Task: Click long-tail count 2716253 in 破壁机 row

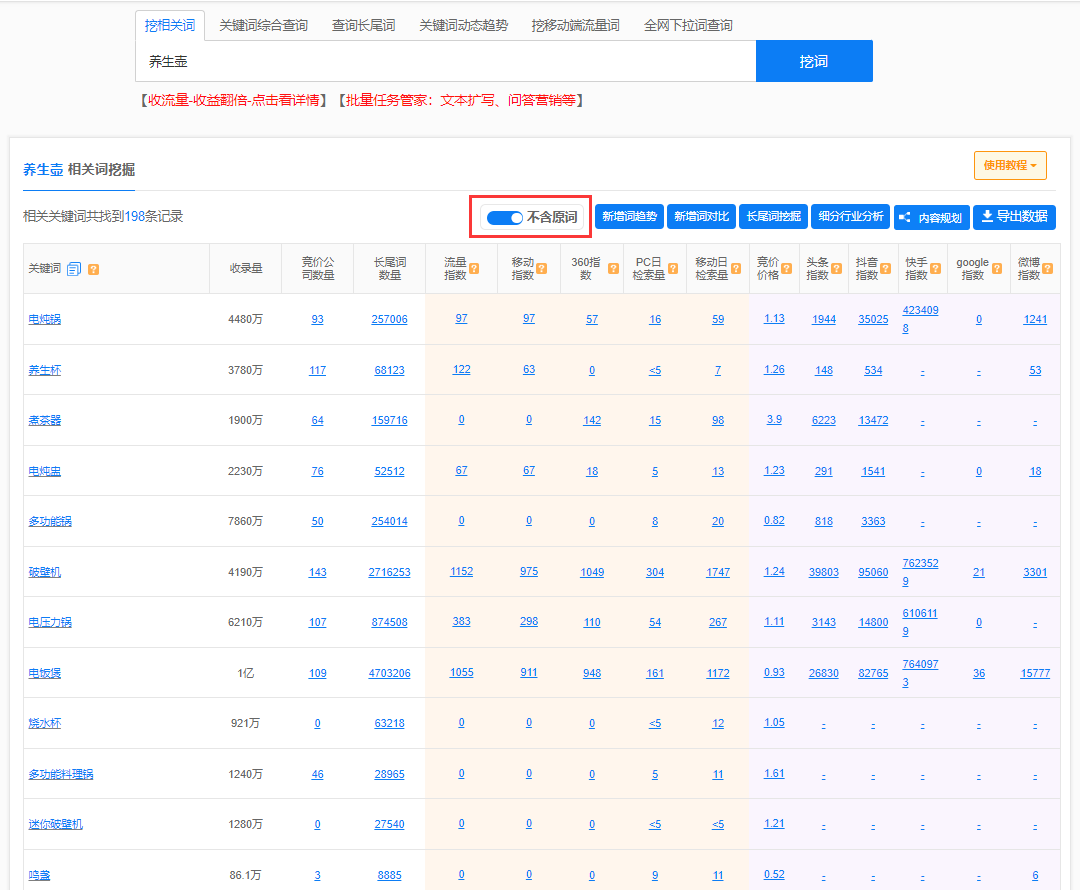Action: [389, 572]
